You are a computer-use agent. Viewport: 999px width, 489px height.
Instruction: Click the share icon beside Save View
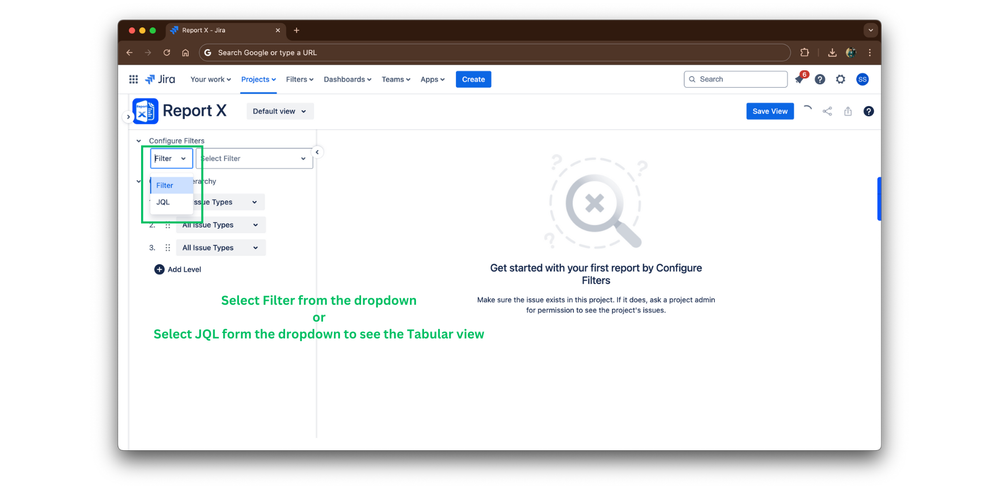coord(827,111)
